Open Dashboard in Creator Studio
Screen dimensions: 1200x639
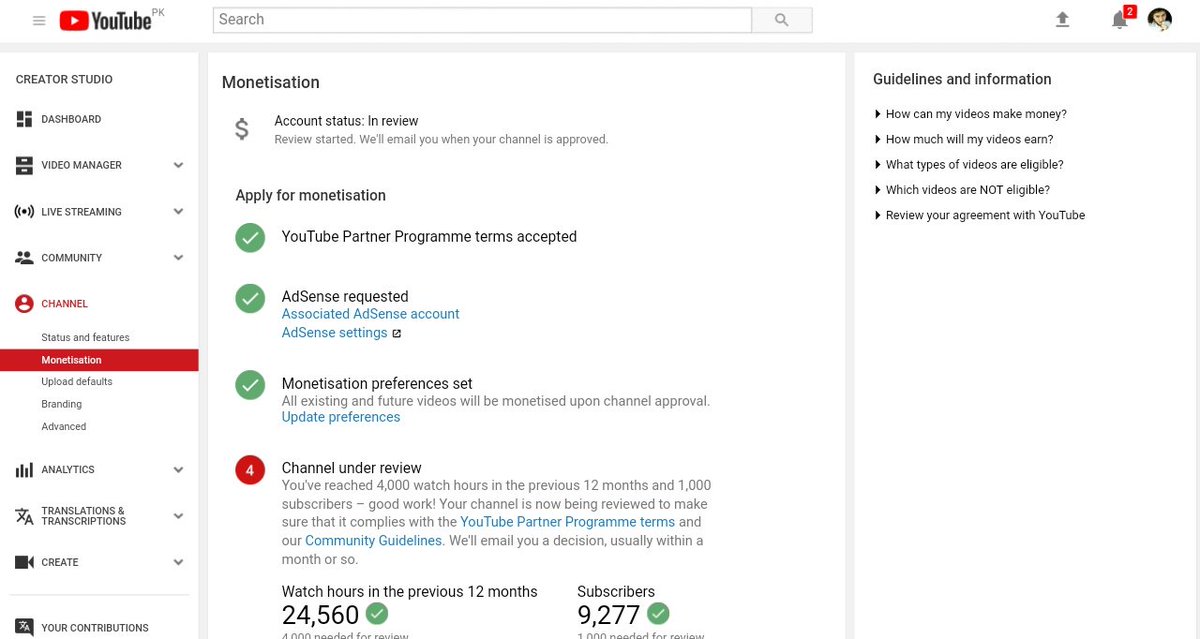tap(71, 119)
